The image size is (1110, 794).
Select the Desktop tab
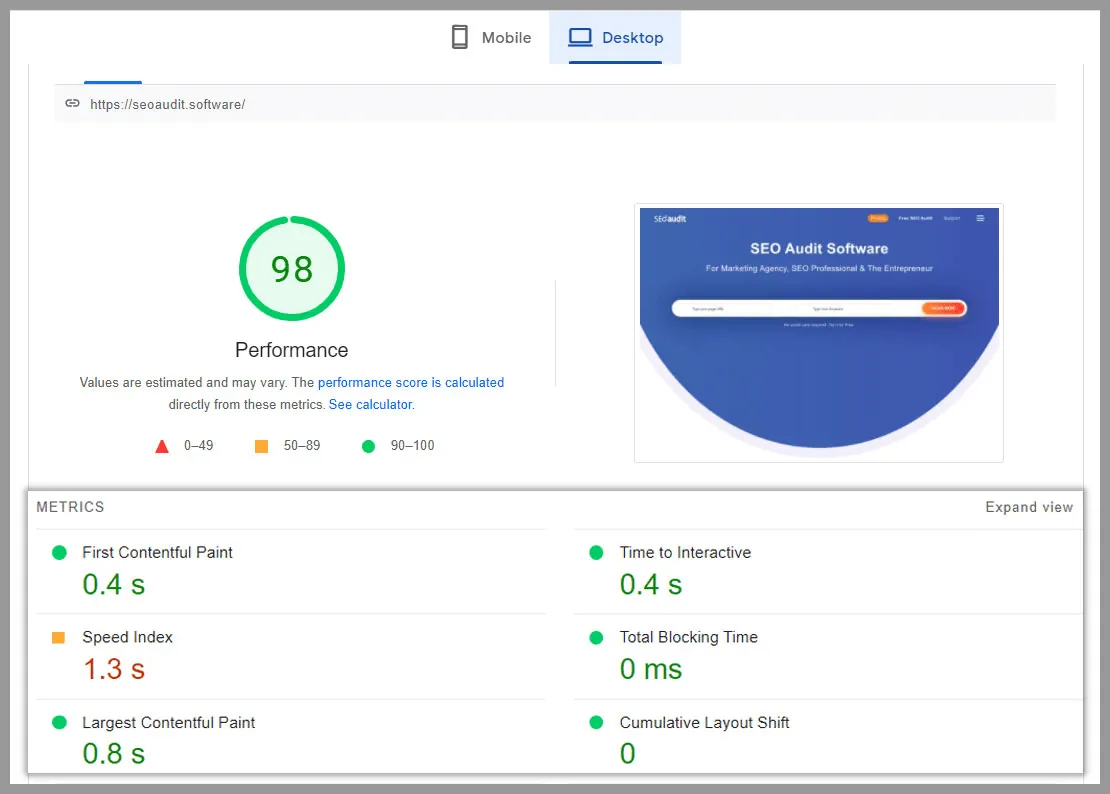tap(615, 38)
